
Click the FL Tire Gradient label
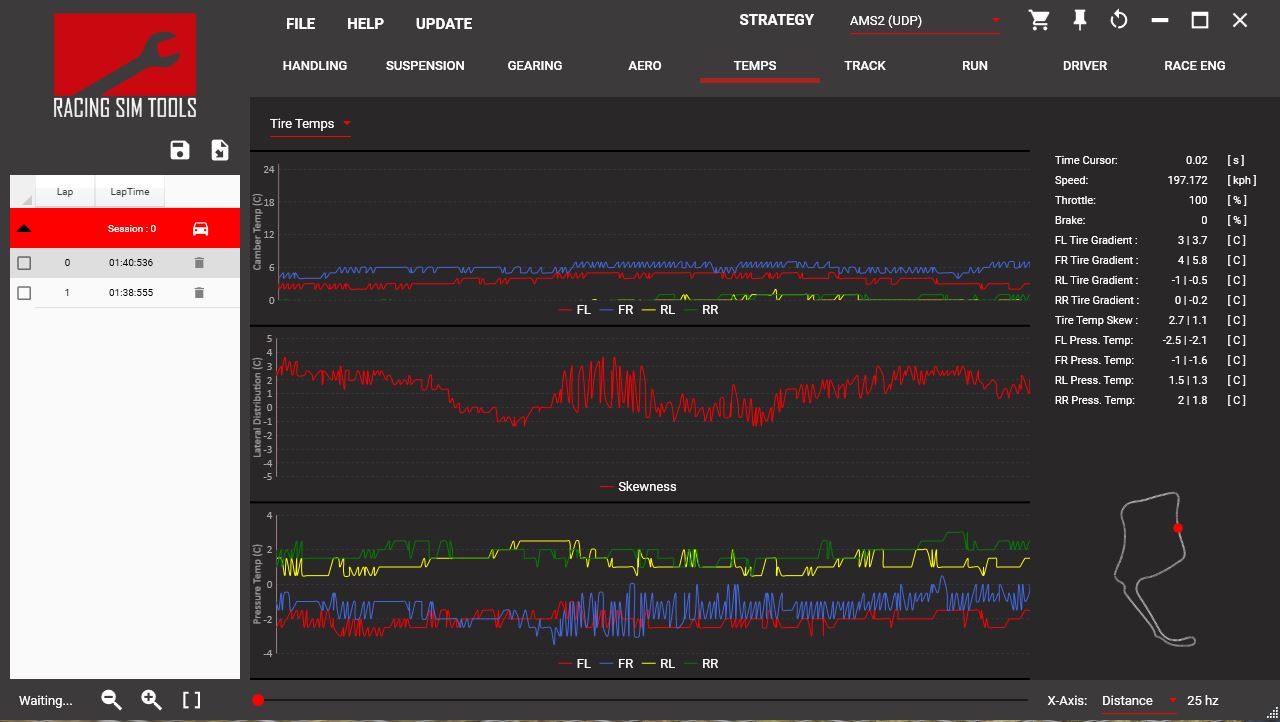pos(1096,240)
